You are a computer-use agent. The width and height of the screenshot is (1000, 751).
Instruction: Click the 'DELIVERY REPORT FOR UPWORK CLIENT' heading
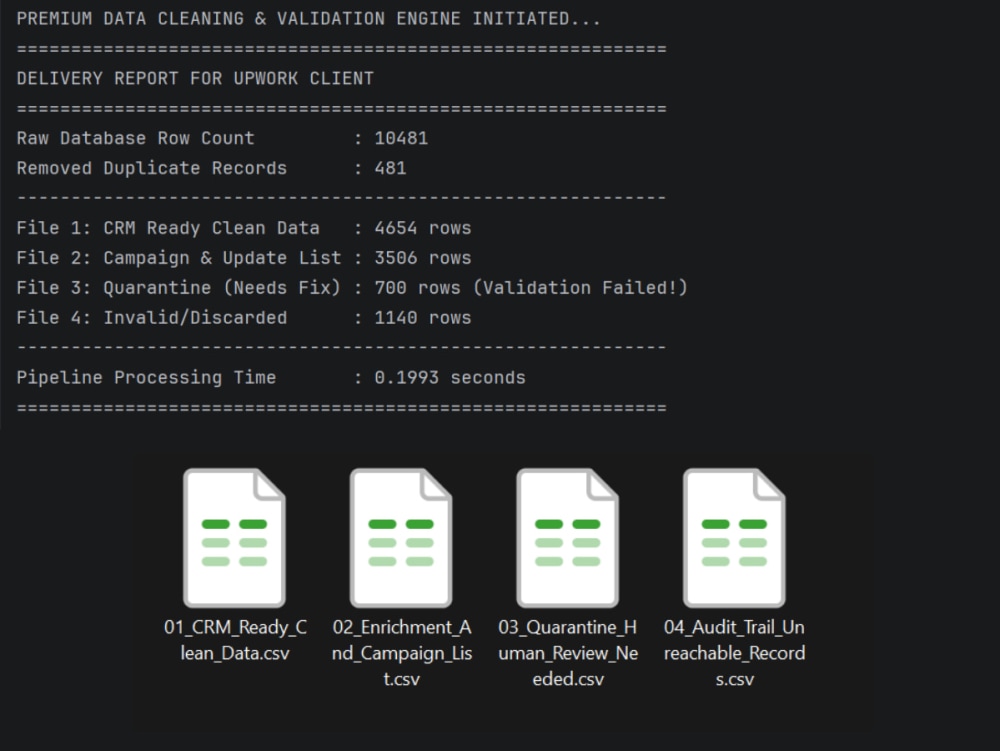point(195,78)
